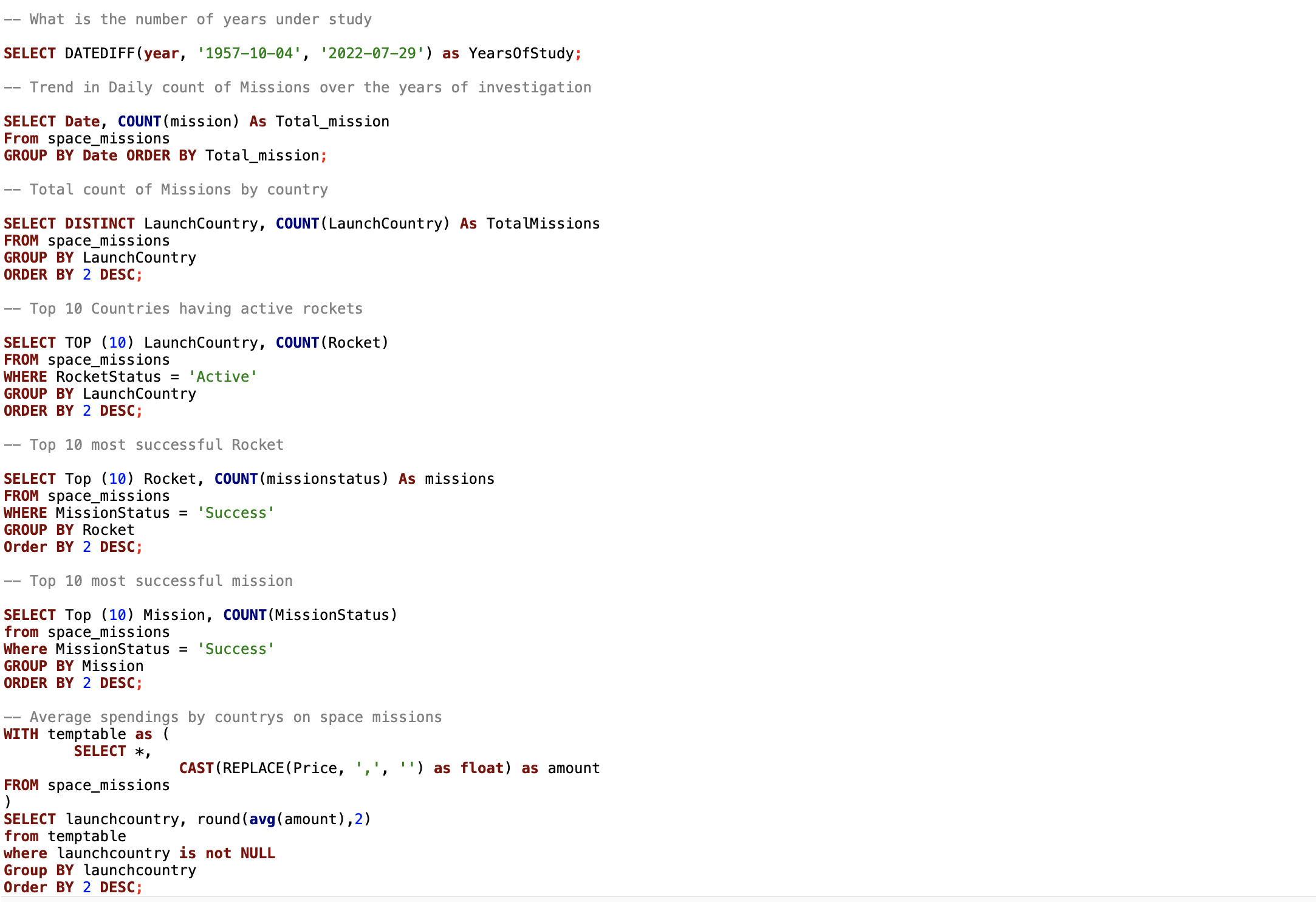Click the comment "What is the number of years under study"
Screen dimensions: 1316x902
tap(188, 19)
